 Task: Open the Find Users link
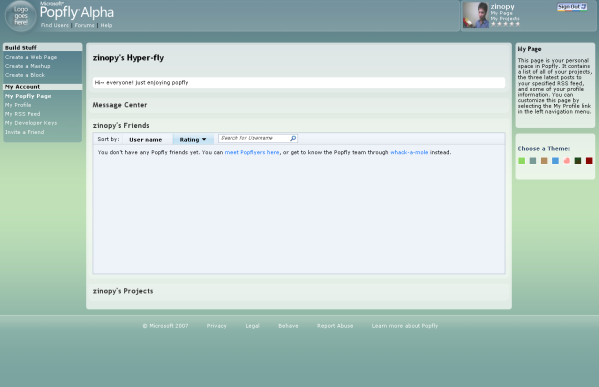55,25
